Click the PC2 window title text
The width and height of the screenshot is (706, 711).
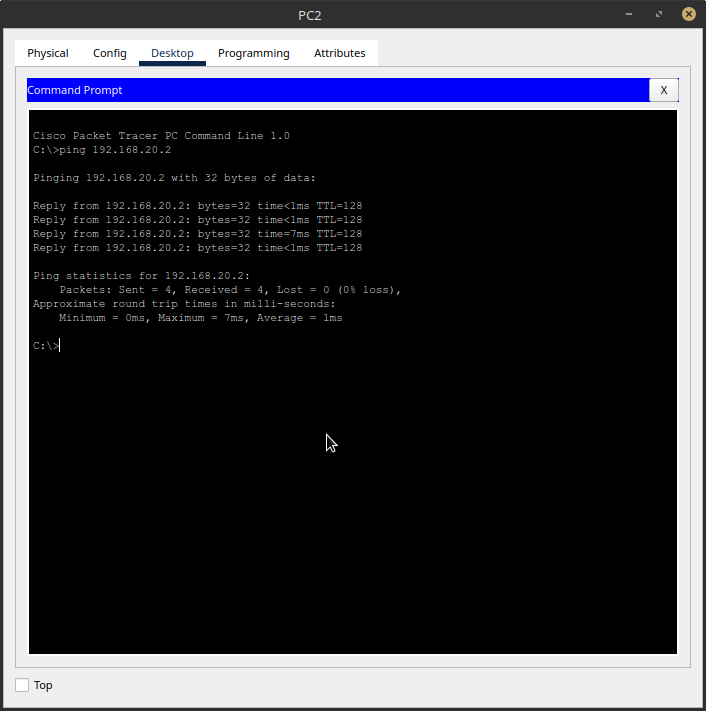[x=310, y=15]
